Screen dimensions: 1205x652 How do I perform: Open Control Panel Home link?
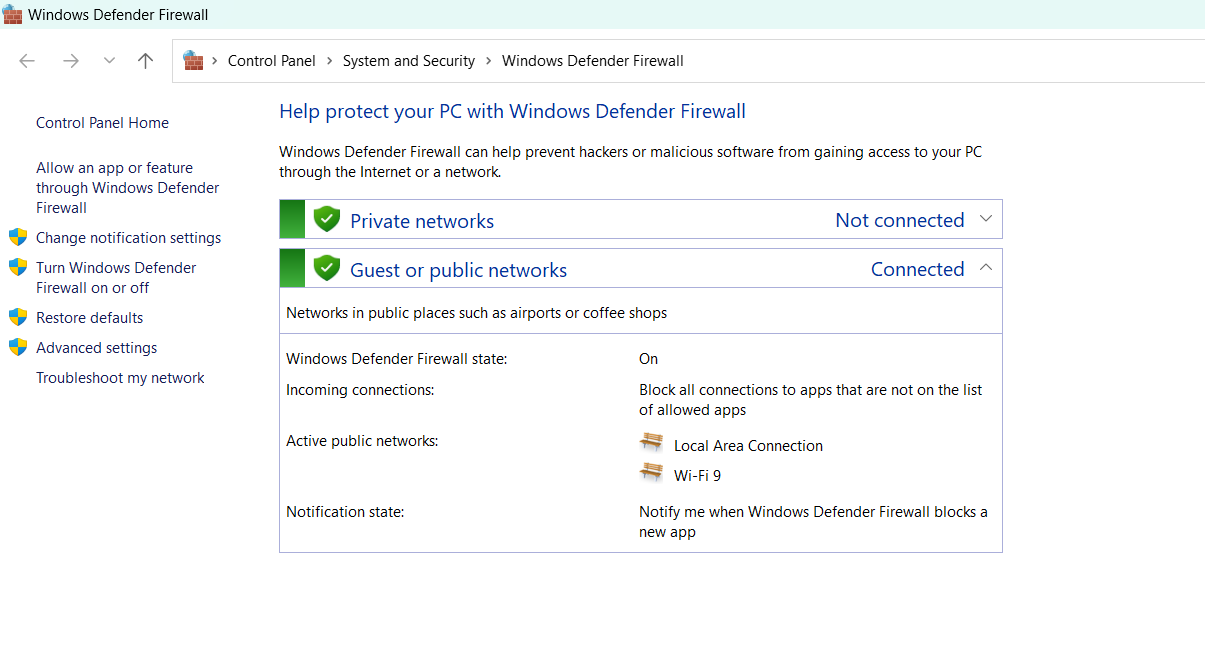102,123
